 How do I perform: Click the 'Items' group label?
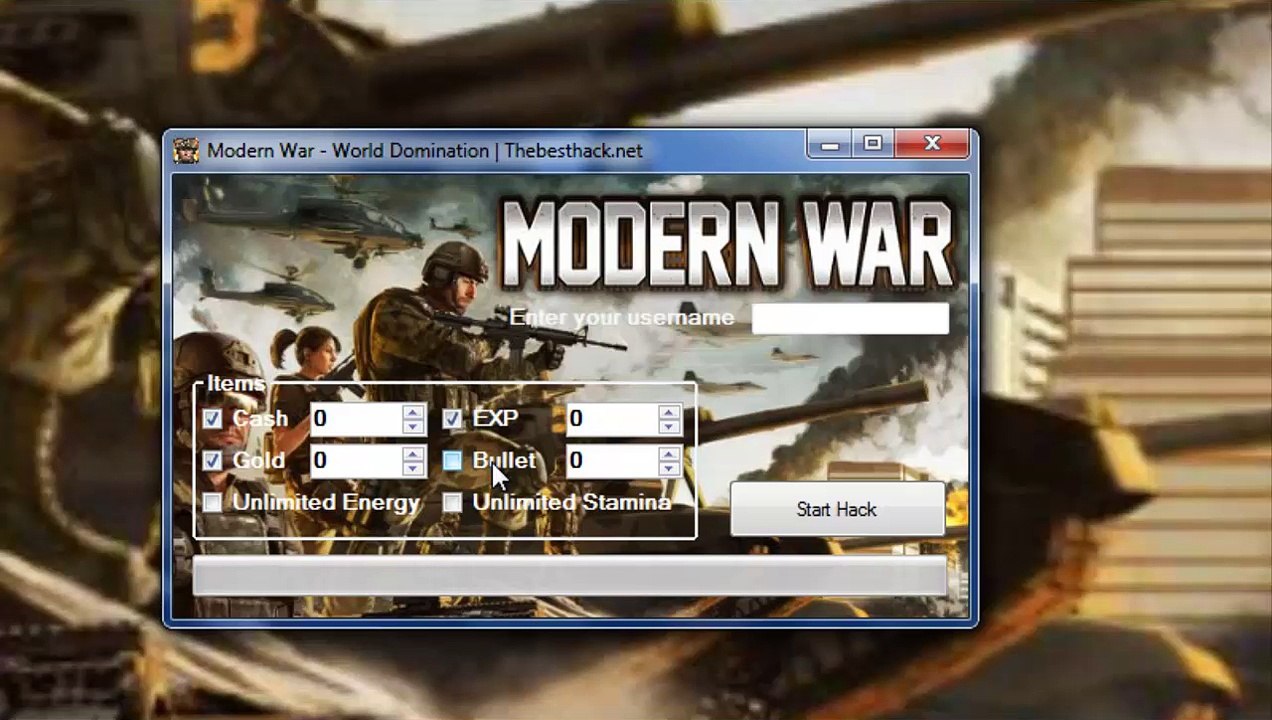point(237,384)
